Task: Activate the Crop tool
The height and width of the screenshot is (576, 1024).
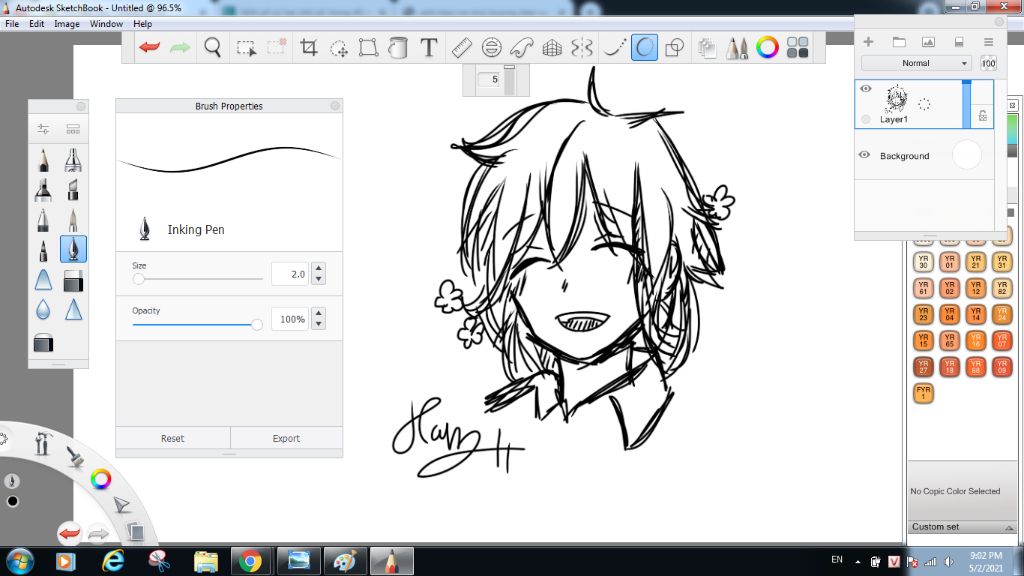Action: (x=308, y=48)
